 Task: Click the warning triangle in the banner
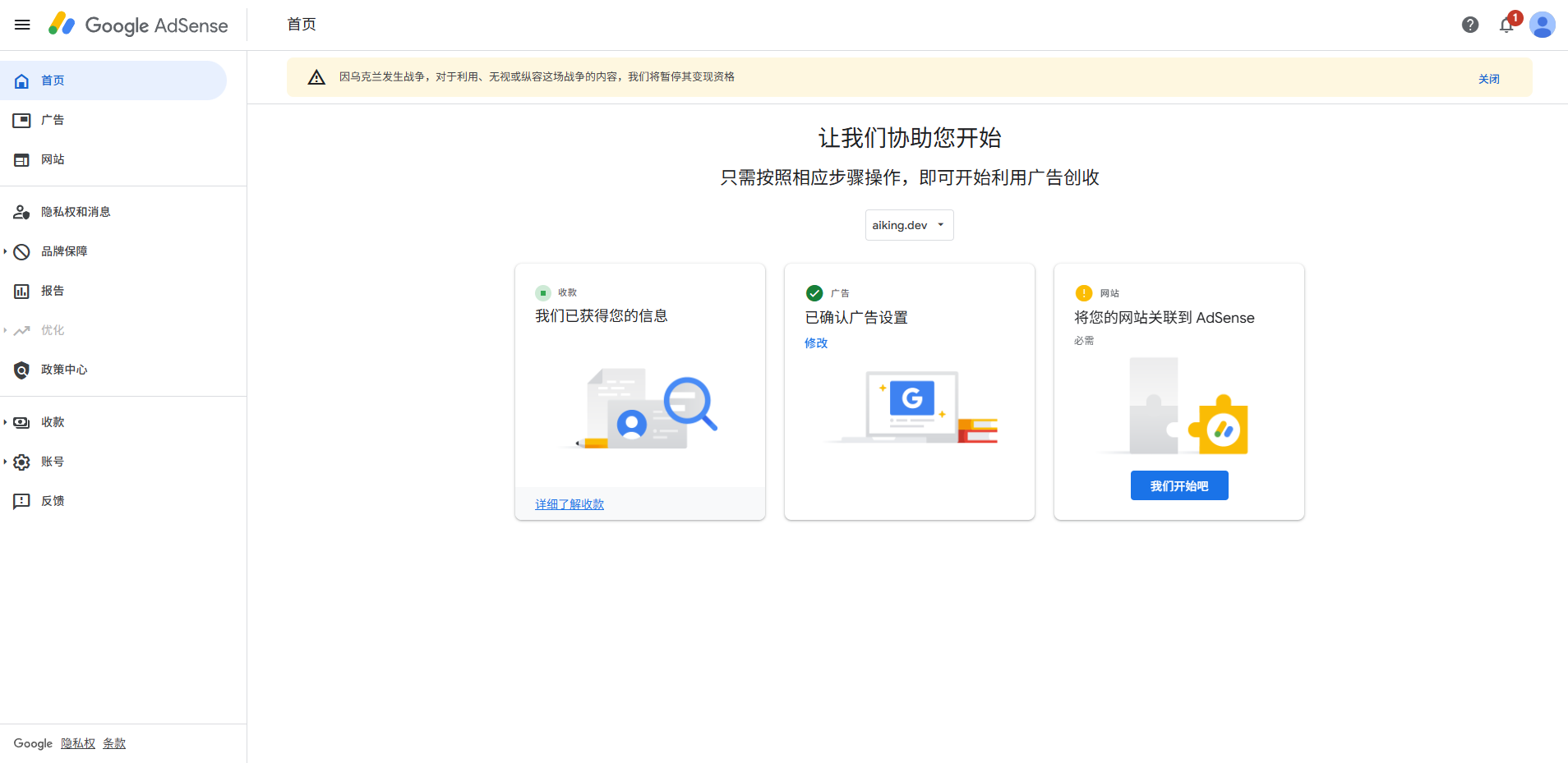[316, 77]
